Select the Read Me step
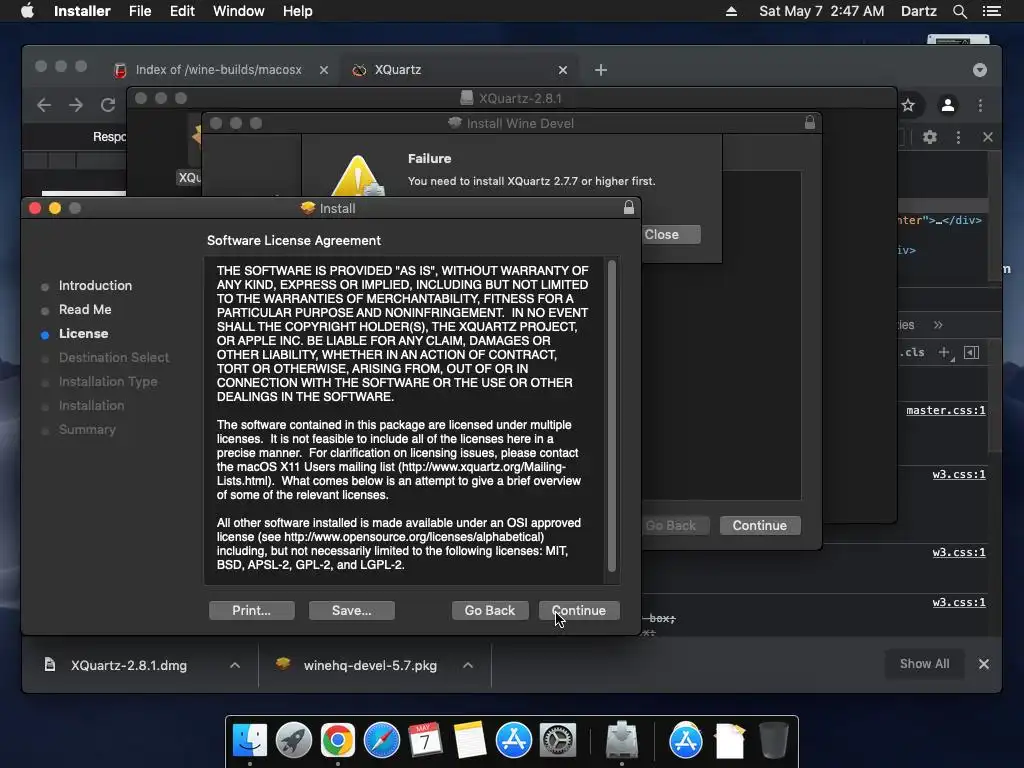 pos(85,309)
